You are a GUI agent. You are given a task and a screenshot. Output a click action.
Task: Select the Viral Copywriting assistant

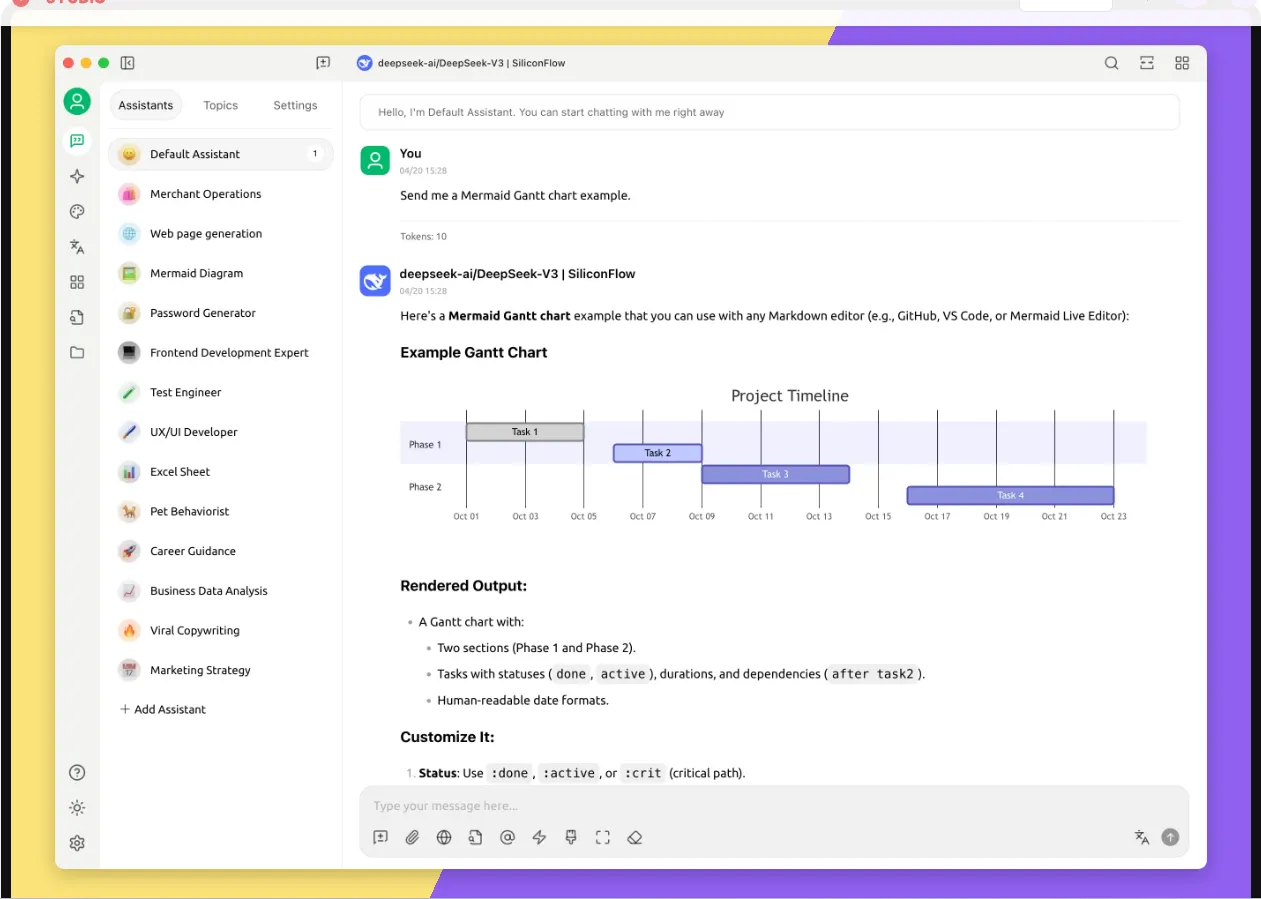(221, 630)
